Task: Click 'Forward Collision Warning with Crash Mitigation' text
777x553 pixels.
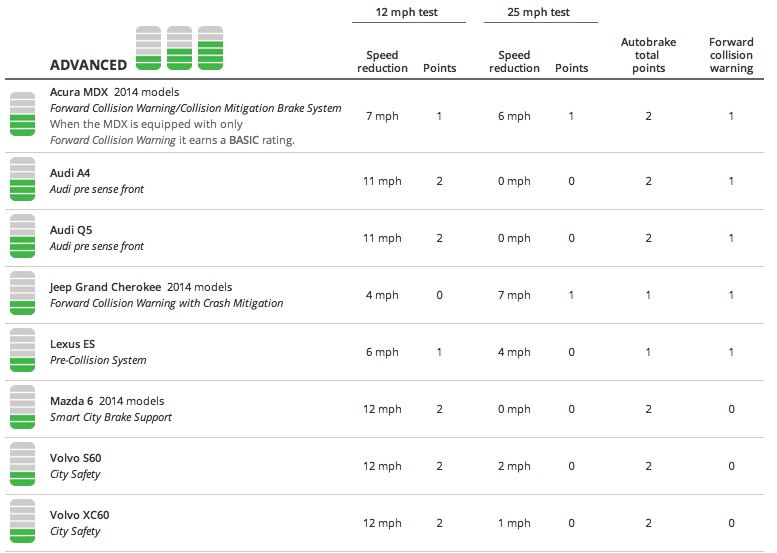Action: point(166,303)
